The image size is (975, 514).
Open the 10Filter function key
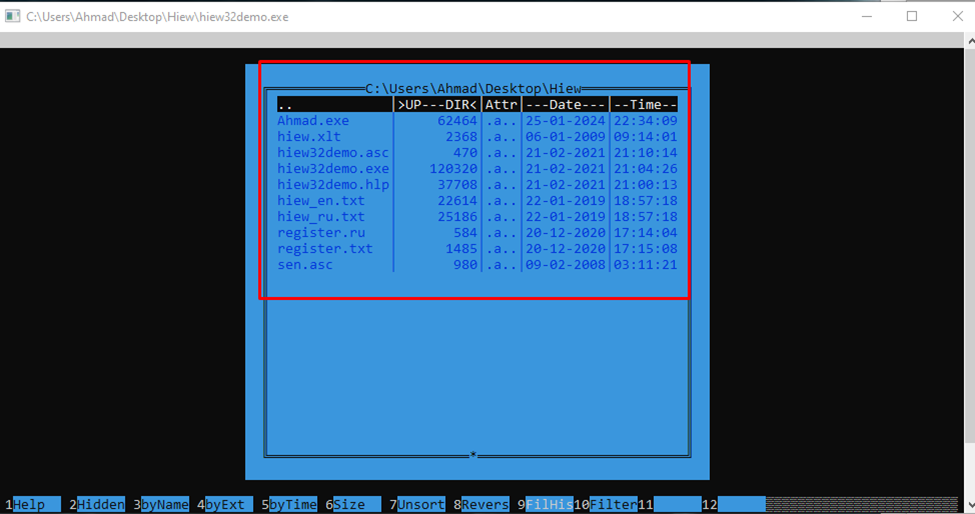click(606, 504)
